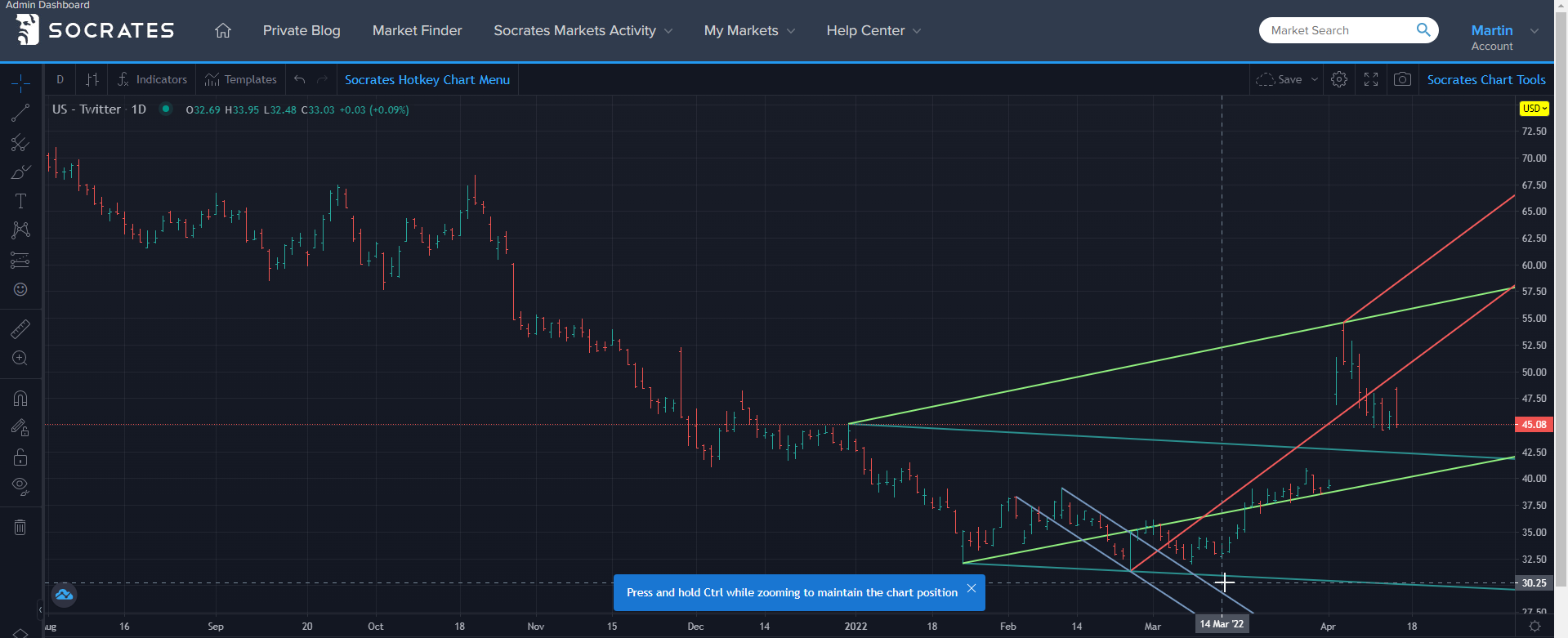Click the trash icon to remove drawings
This screenshot has width=1568, height=638.
point(20,527)
